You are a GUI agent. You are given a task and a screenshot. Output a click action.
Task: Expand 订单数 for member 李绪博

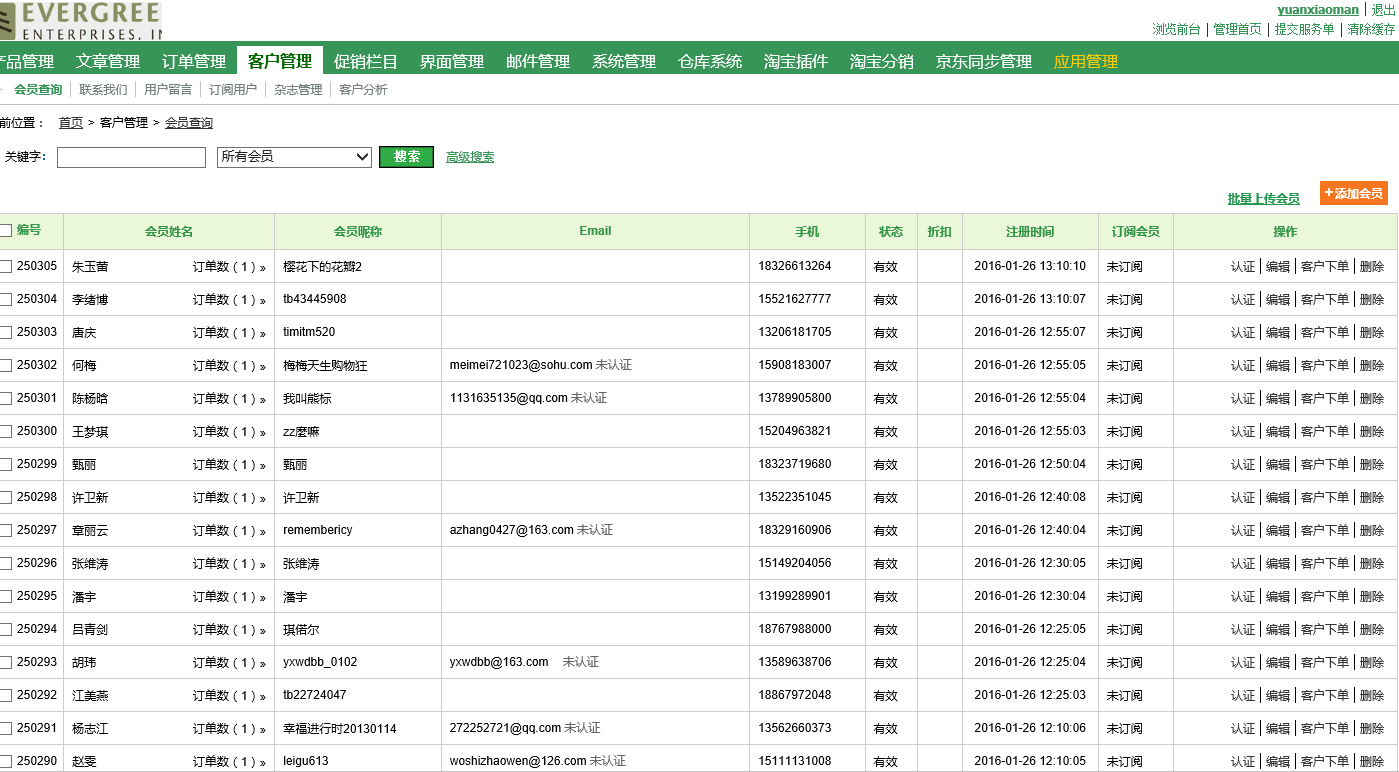229,300
